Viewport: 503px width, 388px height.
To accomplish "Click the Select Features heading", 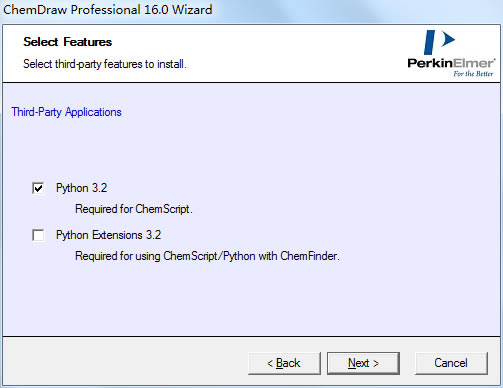I will [x=67, y=42].
